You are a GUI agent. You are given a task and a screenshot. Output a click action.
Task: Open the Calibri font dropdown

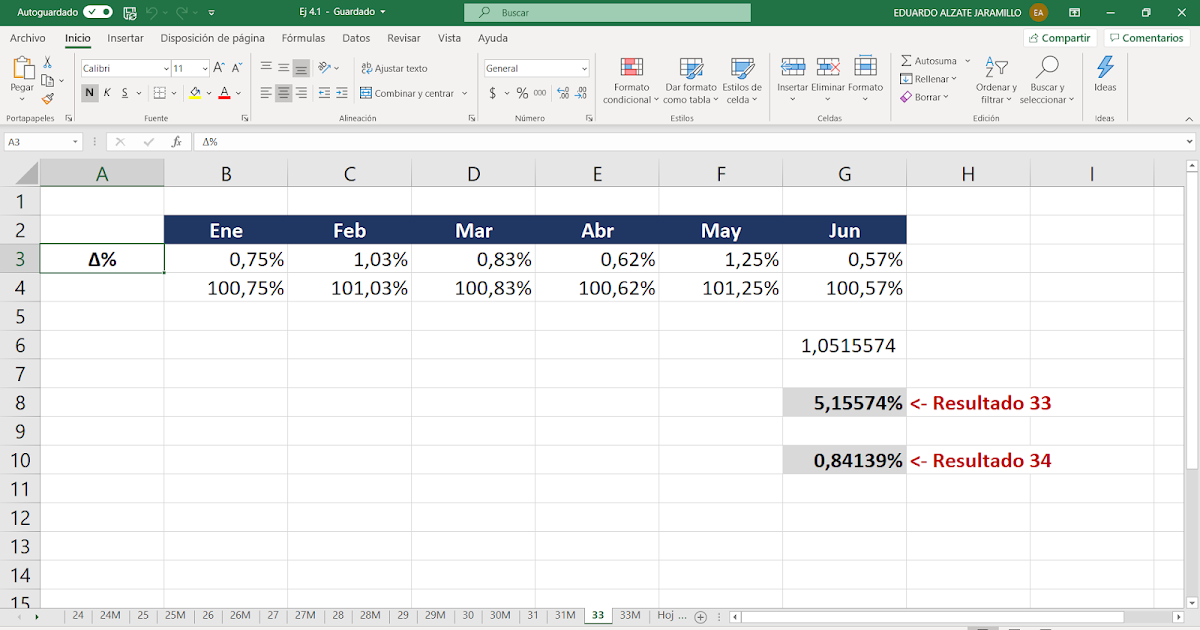(168, 67)
